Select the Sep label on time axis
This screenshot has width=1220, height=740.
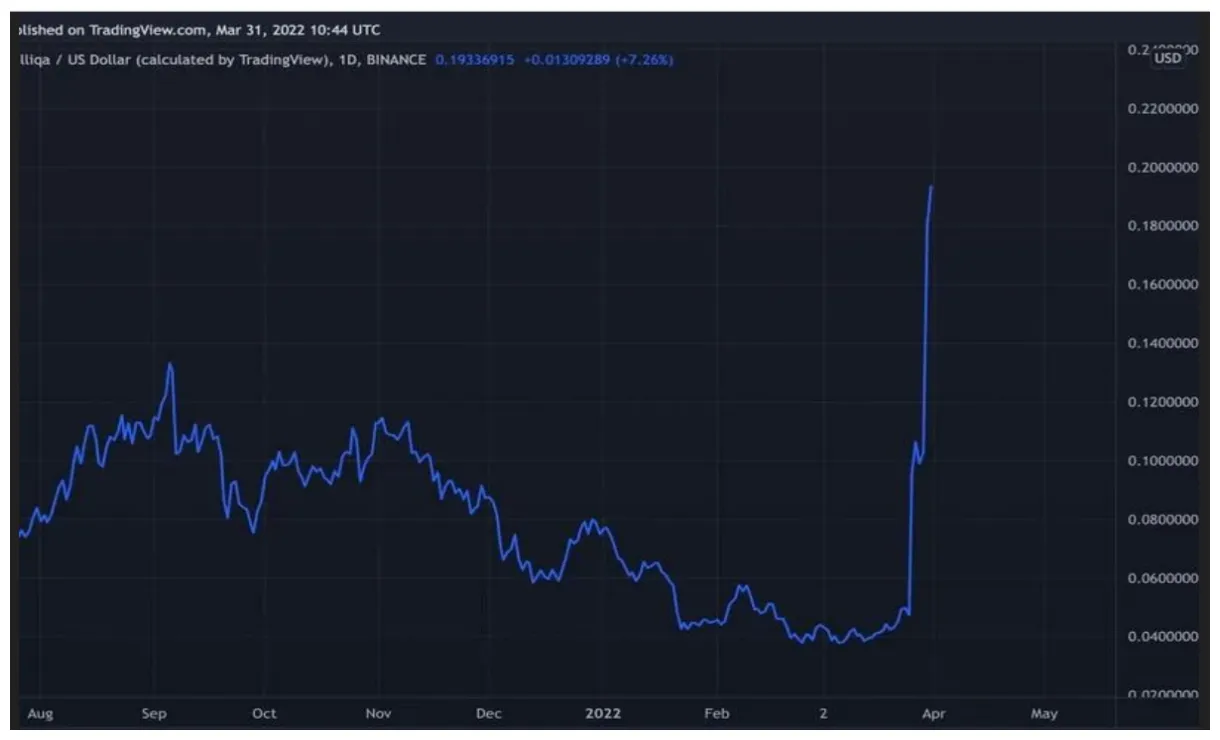154,713
